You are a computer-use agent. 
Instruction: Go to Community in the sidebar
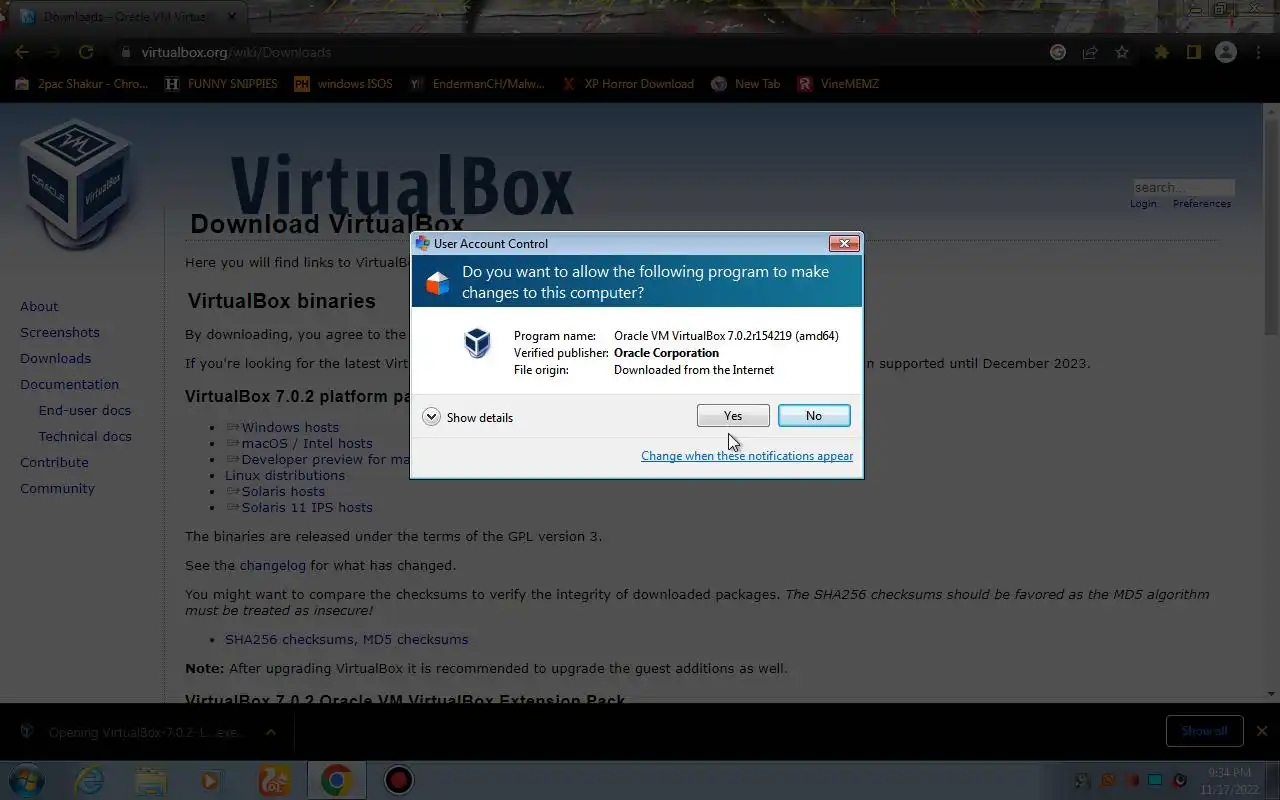[57, 488]
